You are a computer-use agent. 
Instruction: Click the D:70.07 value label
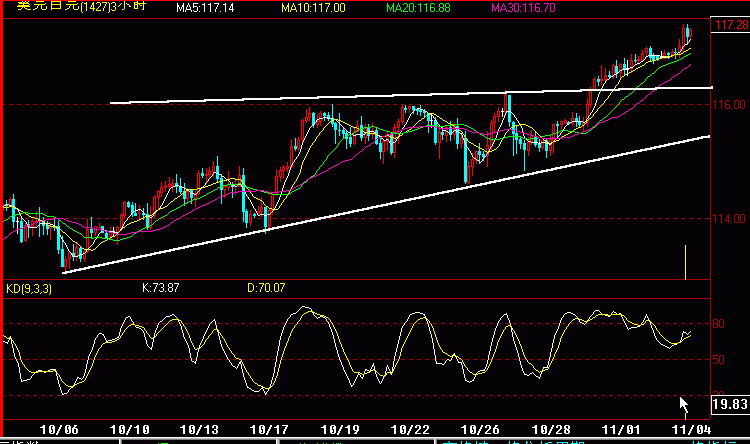266,288
